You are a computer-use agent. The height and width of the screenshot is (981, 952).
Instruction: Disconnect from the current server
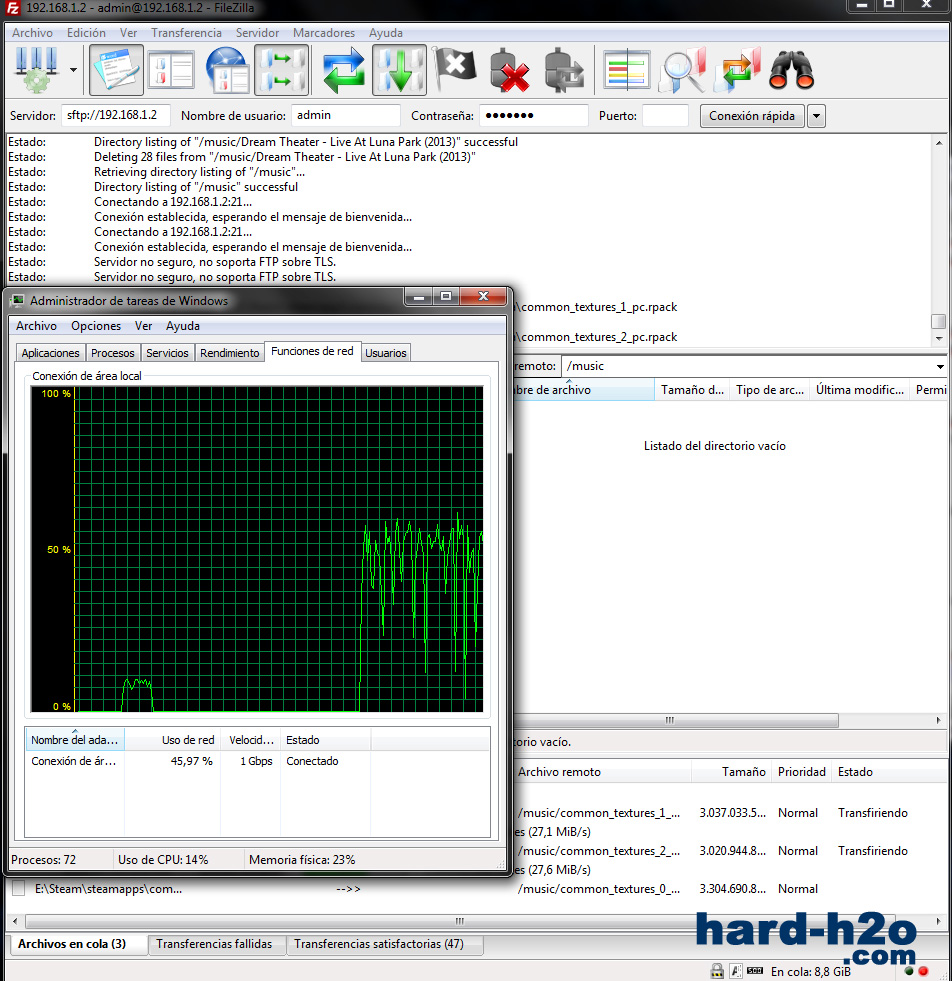tap(510, 69)
